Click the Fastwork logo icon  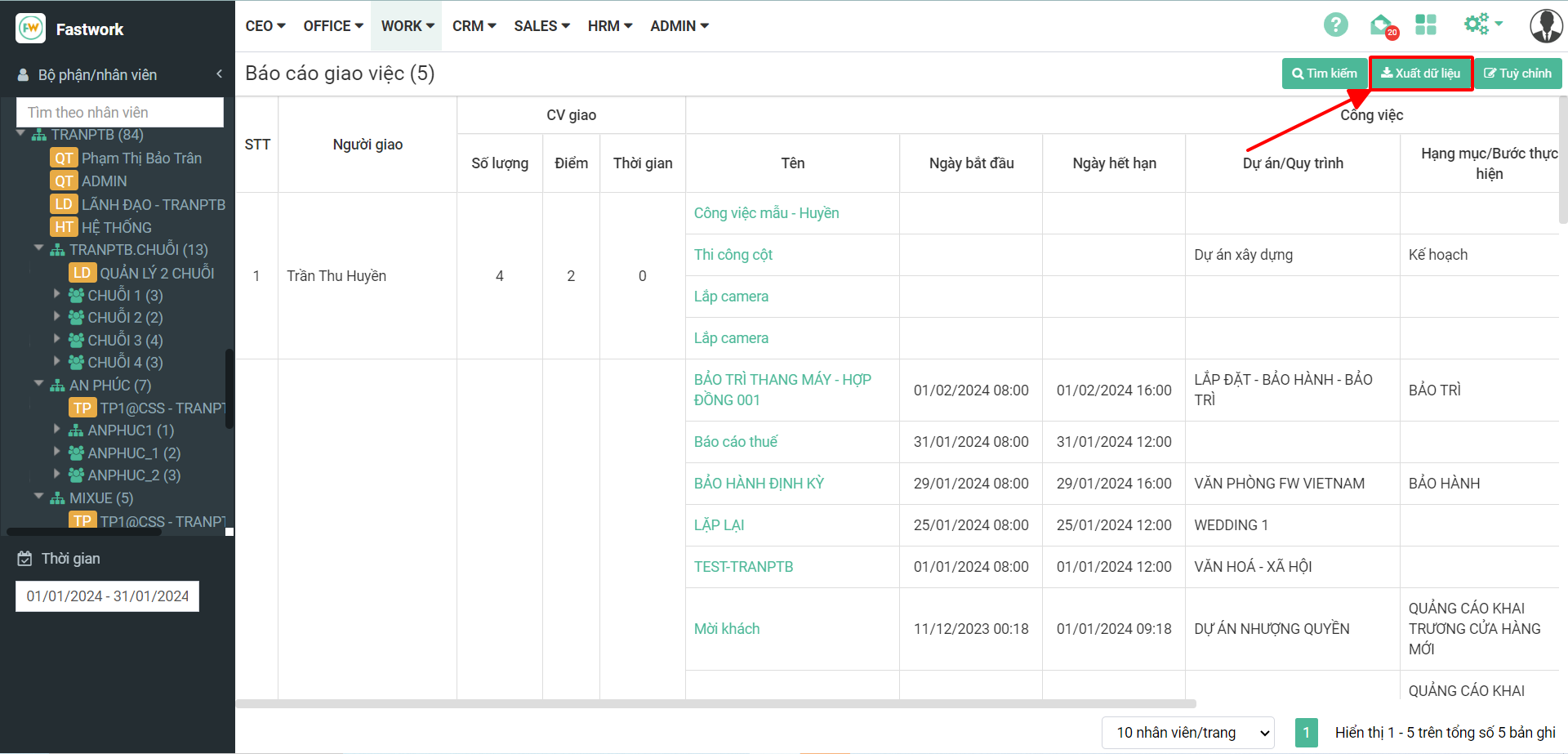point(31,29)
